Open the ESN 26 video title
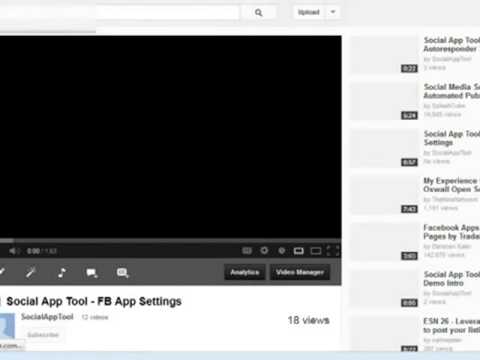The height and width of the screenshot is (360, 480). [452, 326]
